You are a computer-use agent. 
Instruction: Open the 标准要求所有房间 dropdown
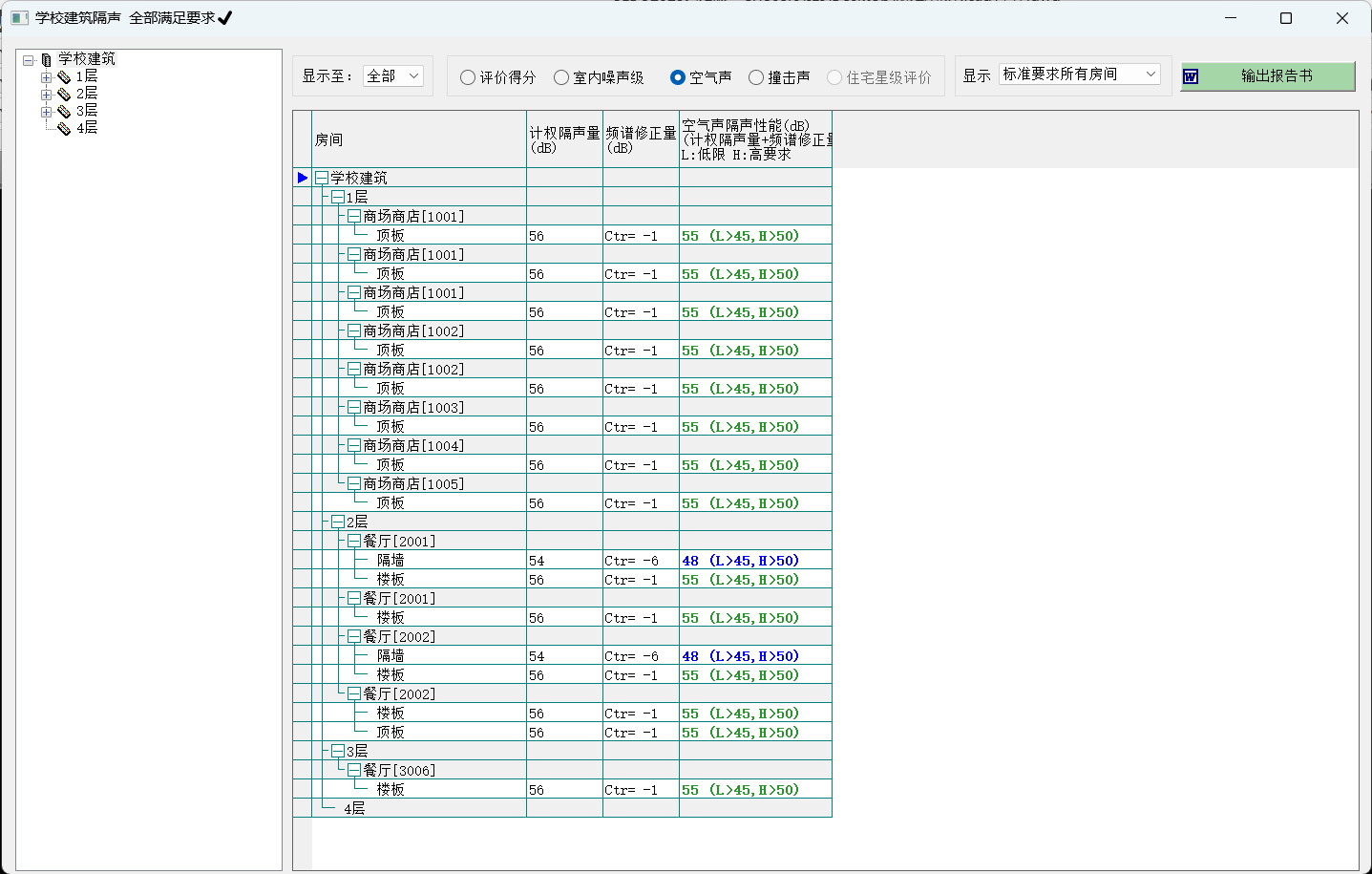(1079, 75)
